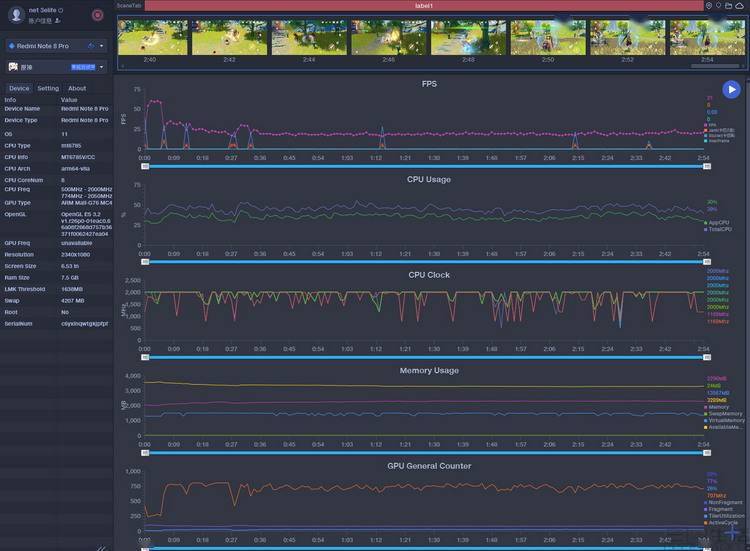The width and height of the screenshot is (750, 551).
Task: Toggle the Memory legend series visibility
Action: (716, 407)
